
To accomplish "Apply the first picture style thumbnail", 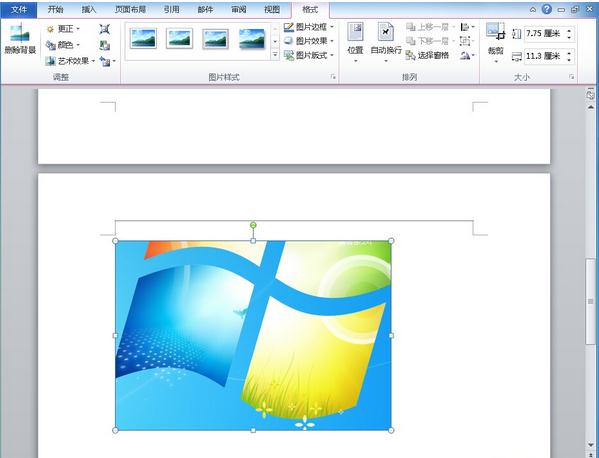I will click(143, 39).
